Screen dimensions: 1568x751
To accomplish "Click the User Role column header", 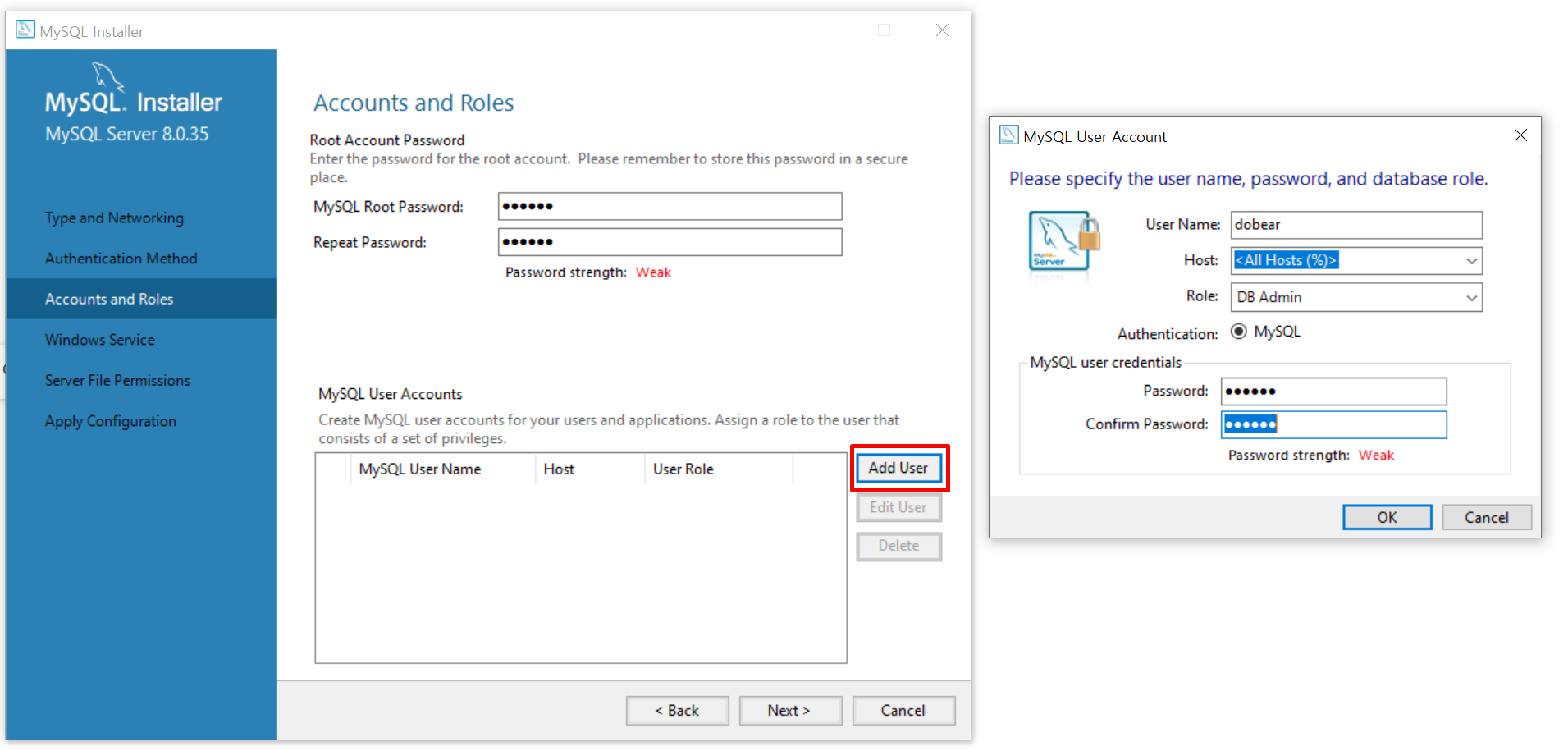I will click(683, 469).
